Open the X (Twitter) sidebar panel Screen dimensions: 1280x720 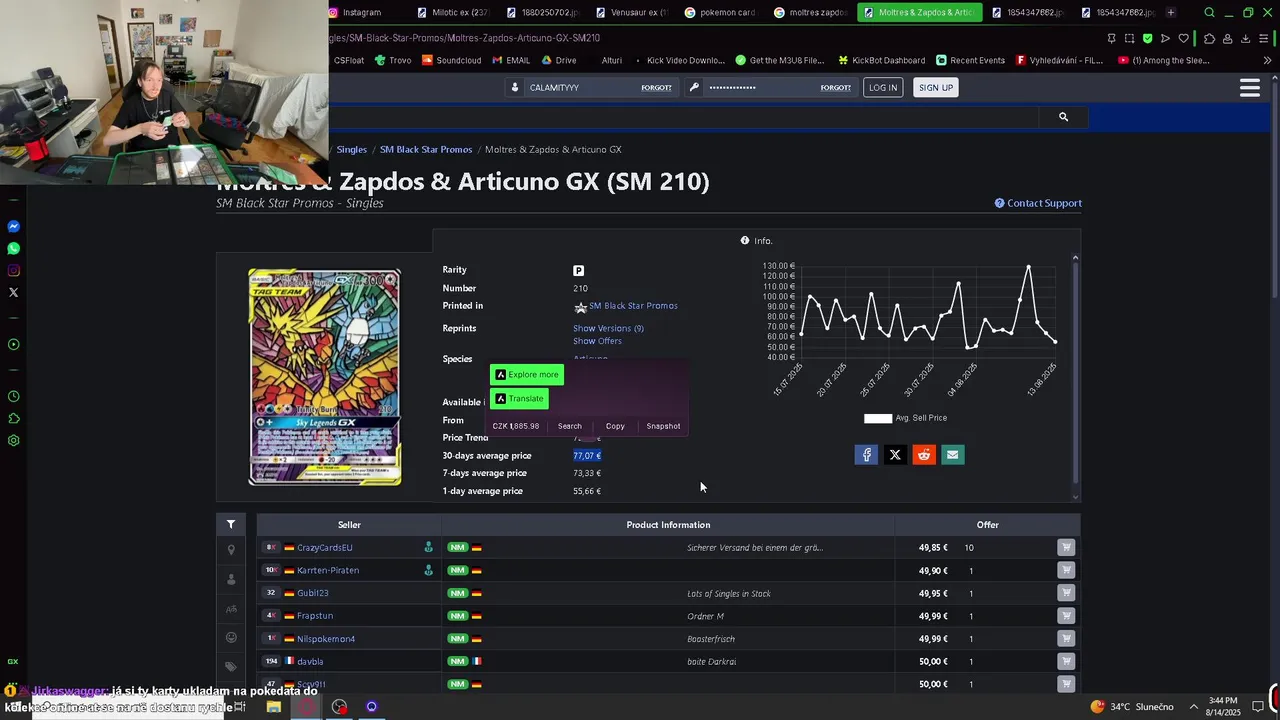pyautogui.click(x=14, y=293)
